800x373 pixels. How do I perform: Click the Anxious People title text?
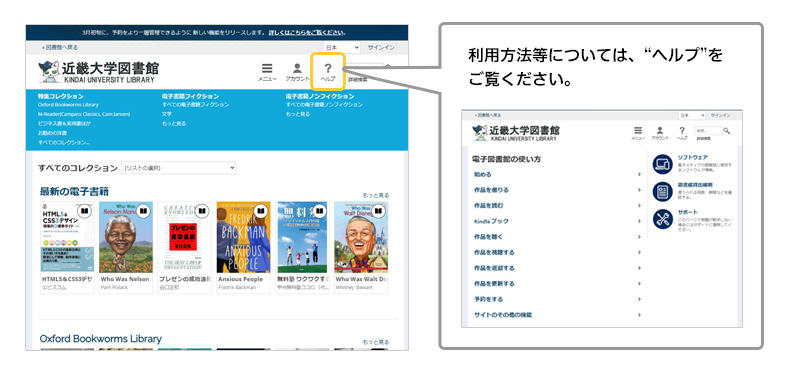(240, 280)
